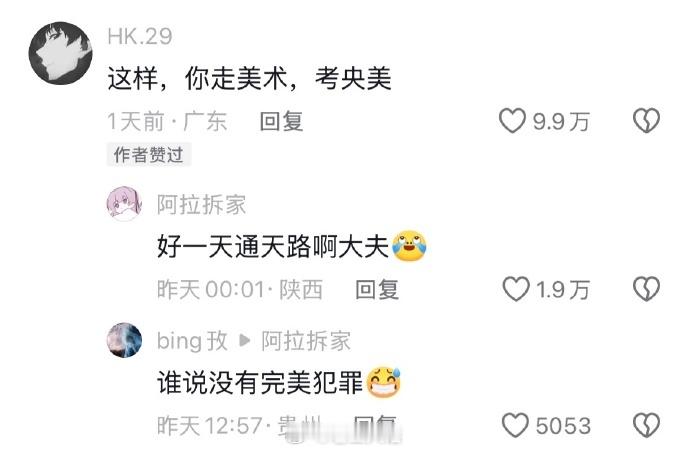690x452 pixels.
Task: Reply to 阿拉拆家's comment via 回复
Action: [377, 290]
